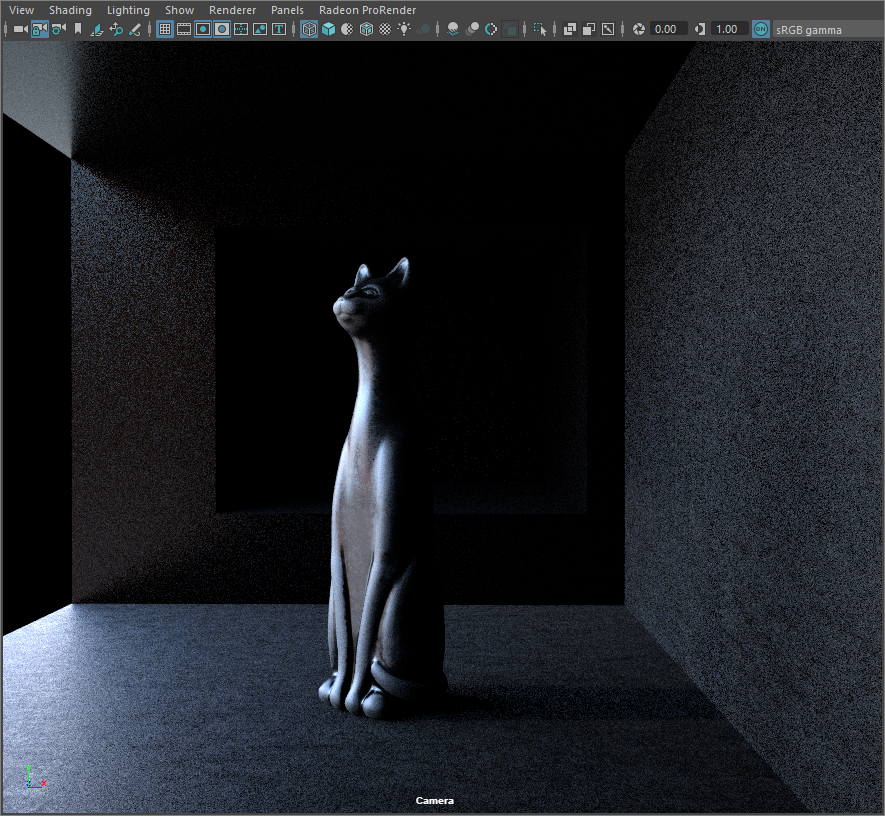Click the Camera label in the viewport

coord(435,801)
